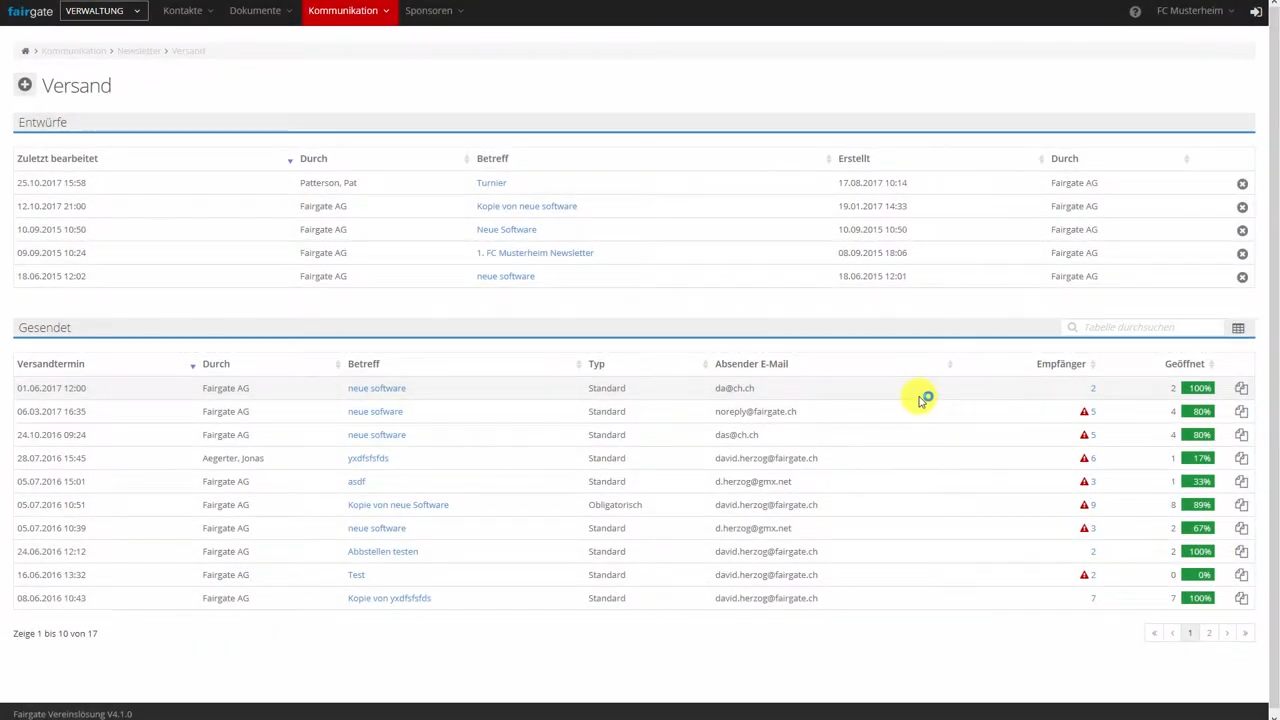The width and height of the screenshot is (1280, 720).
Task: Open the sent newsletter Kopie von yxdfsfsfds
Action: click(389, 598)
